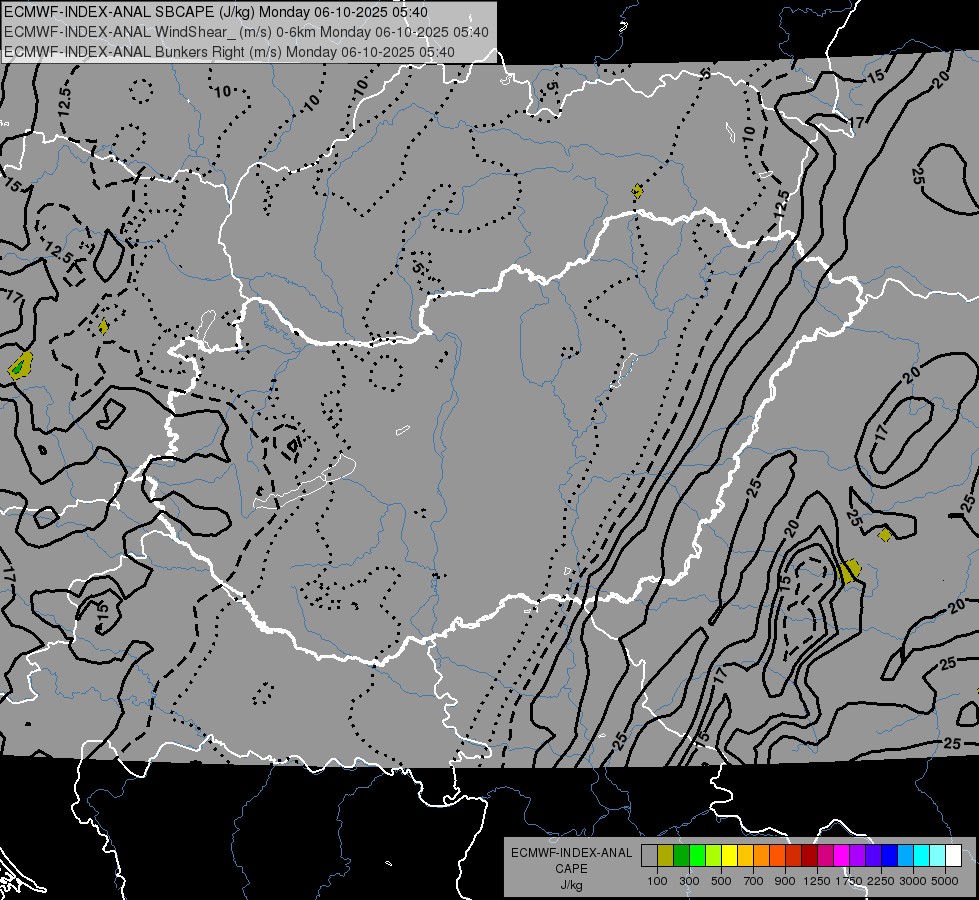This screenshot has height=900, width=979.
Task: Click the pure blue legend swatch
Action: tap(889, 855)
